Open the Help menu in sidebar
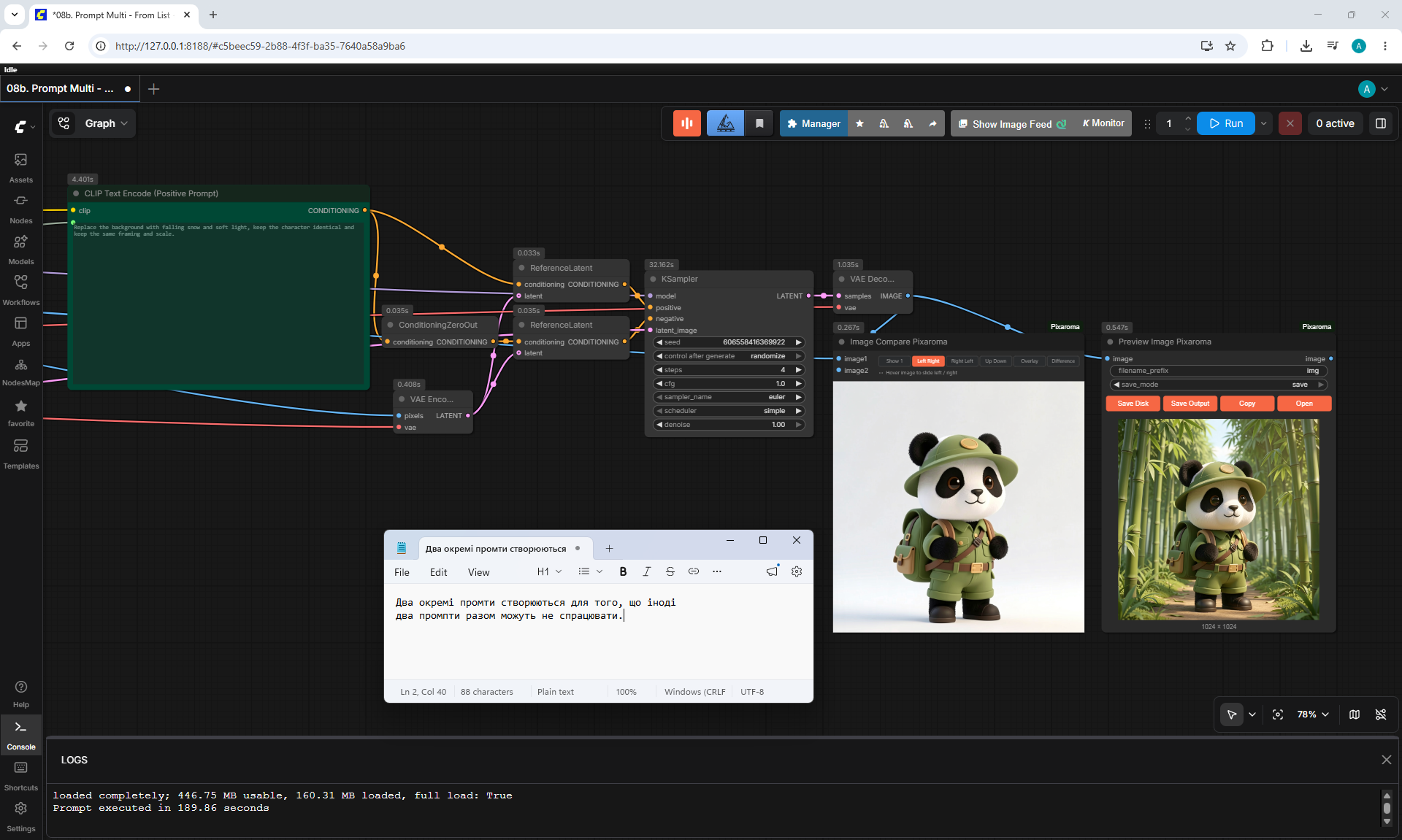Image resolution: width=1402 pixels, height=840 pixels. [21, 694]
